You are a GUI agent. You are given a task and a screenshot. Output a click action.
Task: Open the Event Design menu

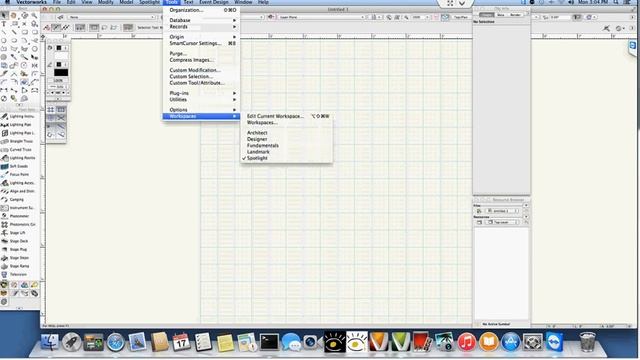[214, 2]
